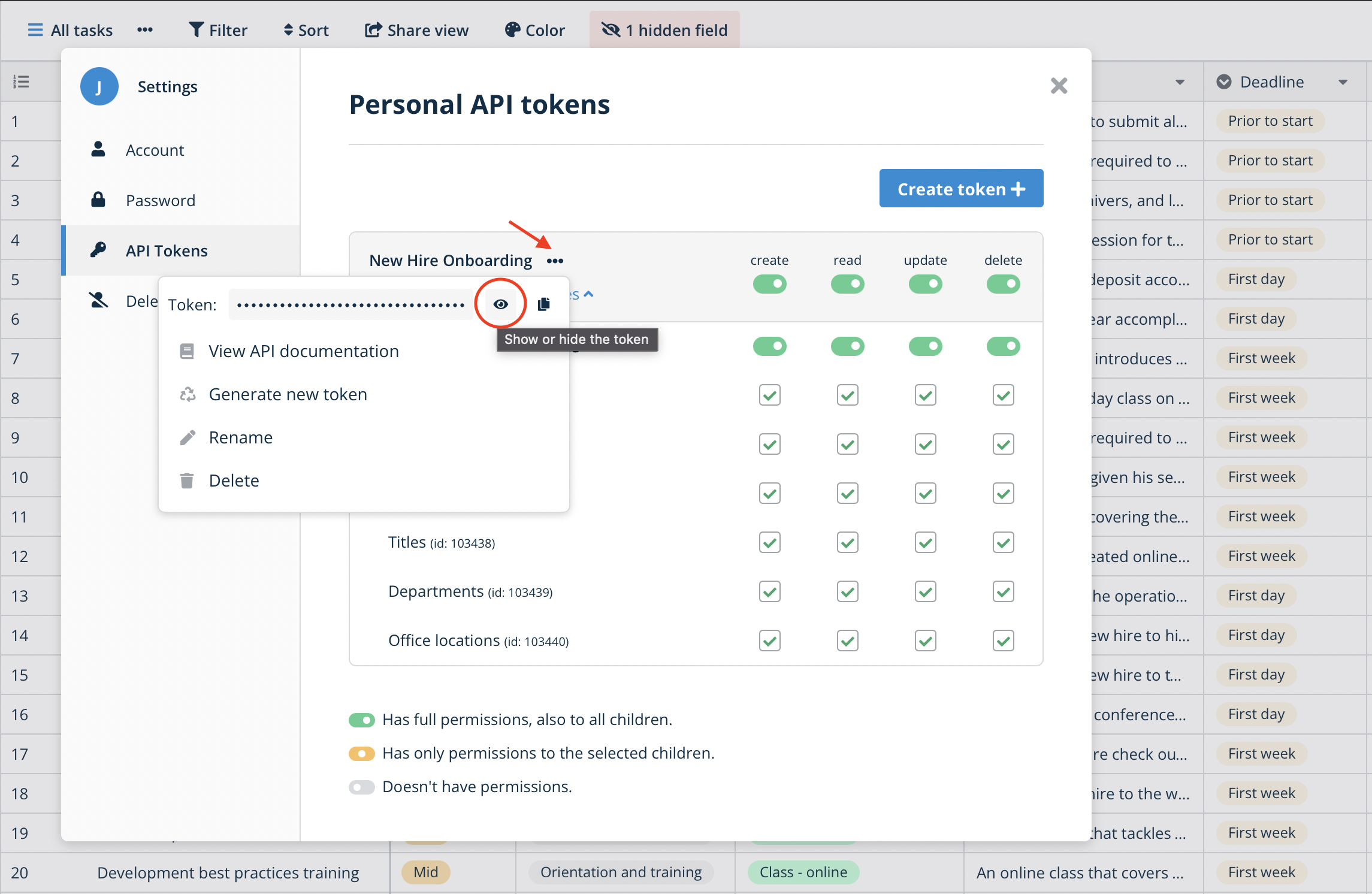Click the Filter funnel icon
This screenshot has height=894, width=1372.
tap(197, 30)
